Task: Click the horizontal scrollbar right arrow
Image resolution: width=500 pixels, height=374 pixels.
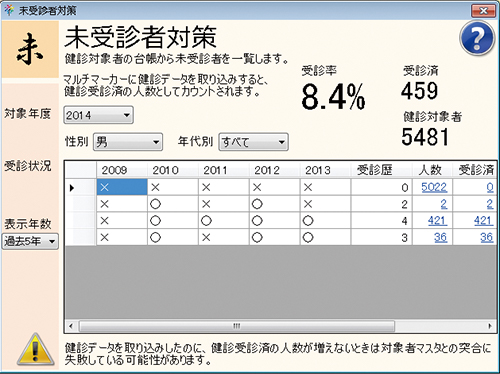Action: coord(490,326)
